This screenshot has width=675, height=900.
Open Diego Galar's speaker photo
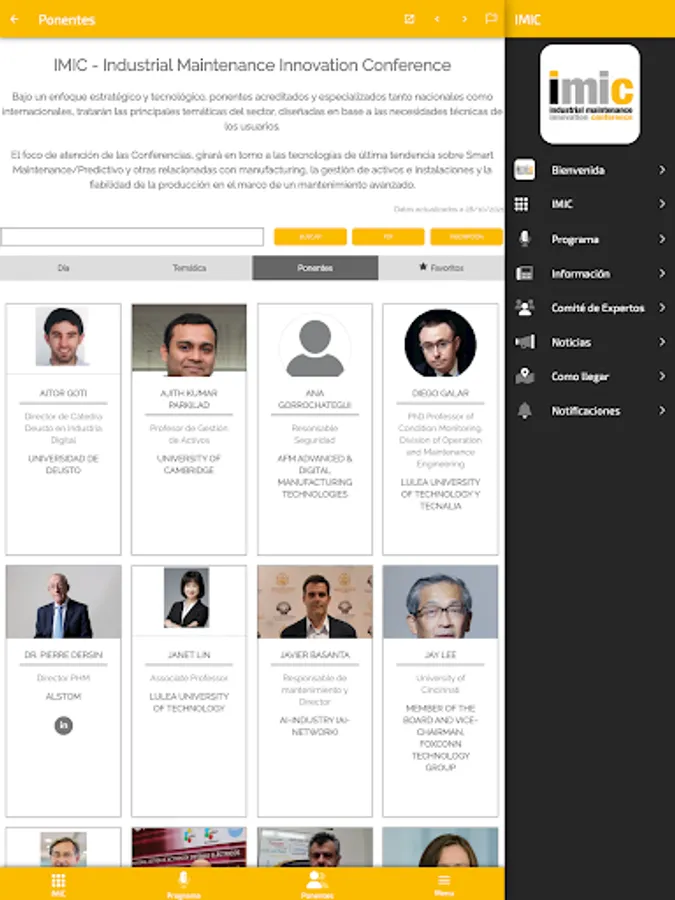tap(440, 343)
